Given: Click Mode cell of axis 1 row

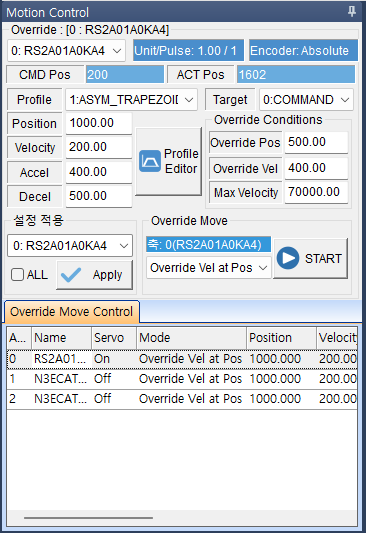Looking at the screenshot, I should point(191,379).
